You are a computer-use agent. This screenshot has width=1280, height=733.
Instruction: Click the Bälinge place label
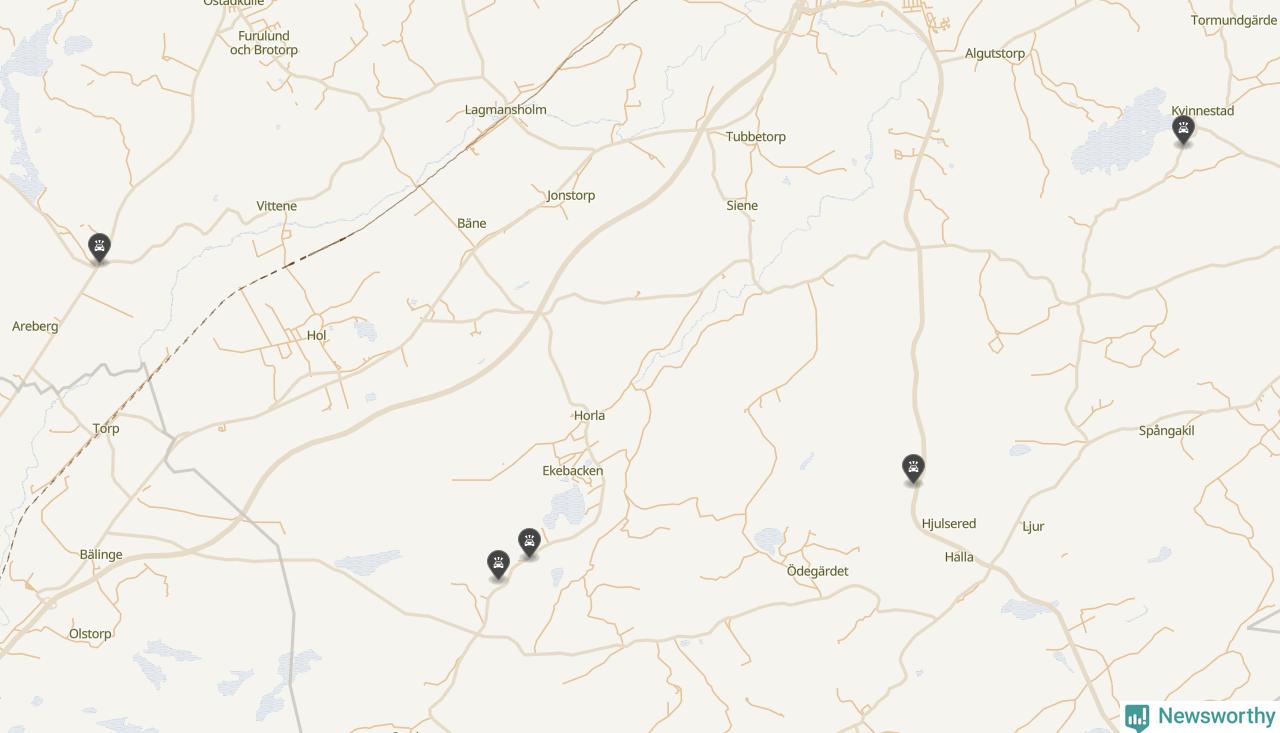(x=101, y=555)
